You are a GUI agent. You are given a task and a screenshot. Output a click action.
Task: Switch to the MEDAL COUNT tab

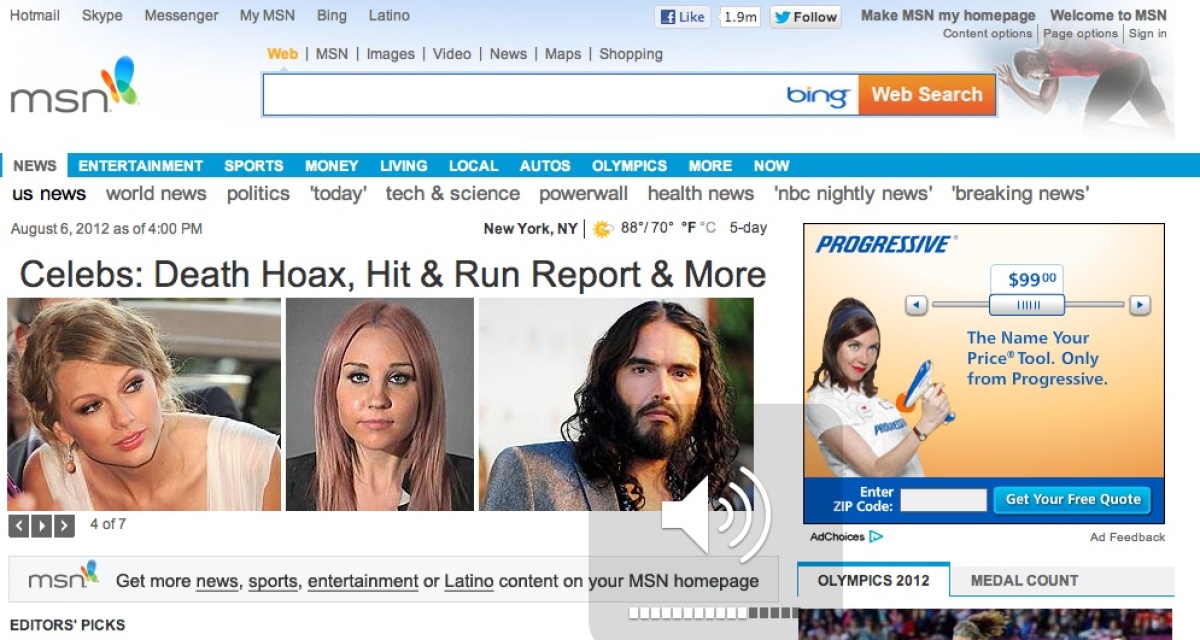click(x=1024, y=580)
